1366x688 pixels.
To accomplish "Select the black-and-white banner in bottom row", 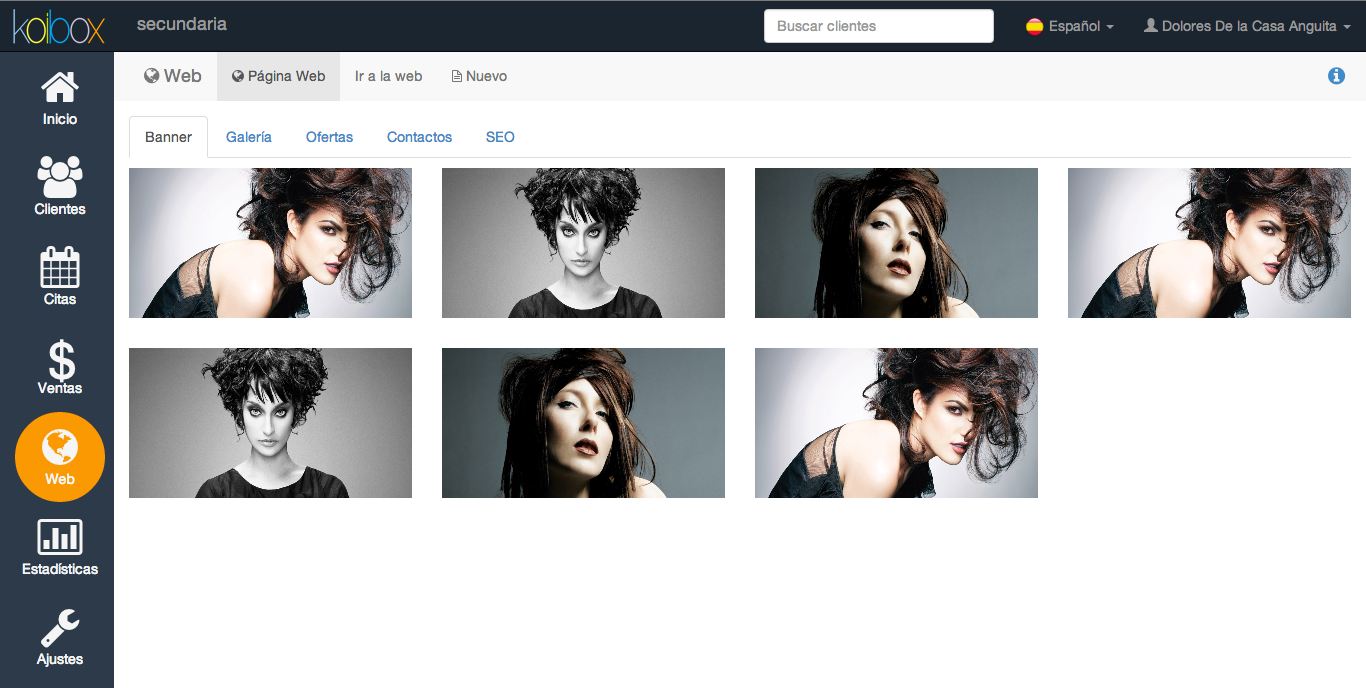I will pos(270,423).
